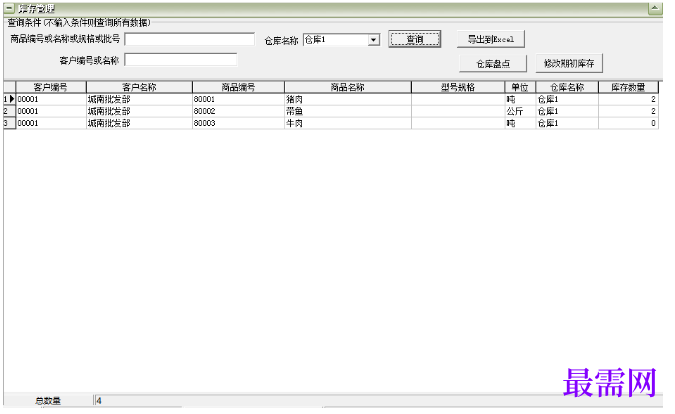The height and width of the screenshot is (414, 675).
Task: Click the 仓库盘点 button
Action: (x=493, y=64)
